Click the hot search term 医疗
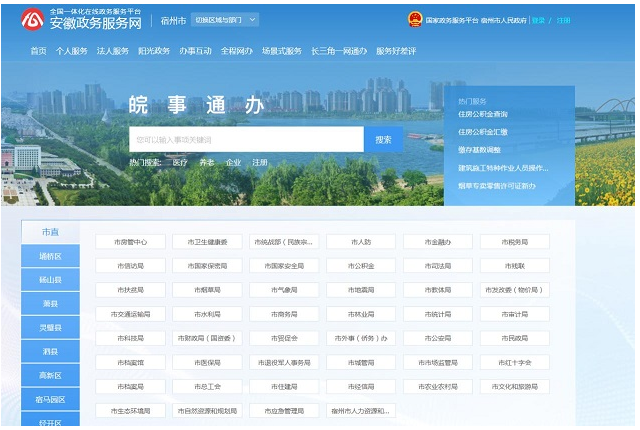 180,162
